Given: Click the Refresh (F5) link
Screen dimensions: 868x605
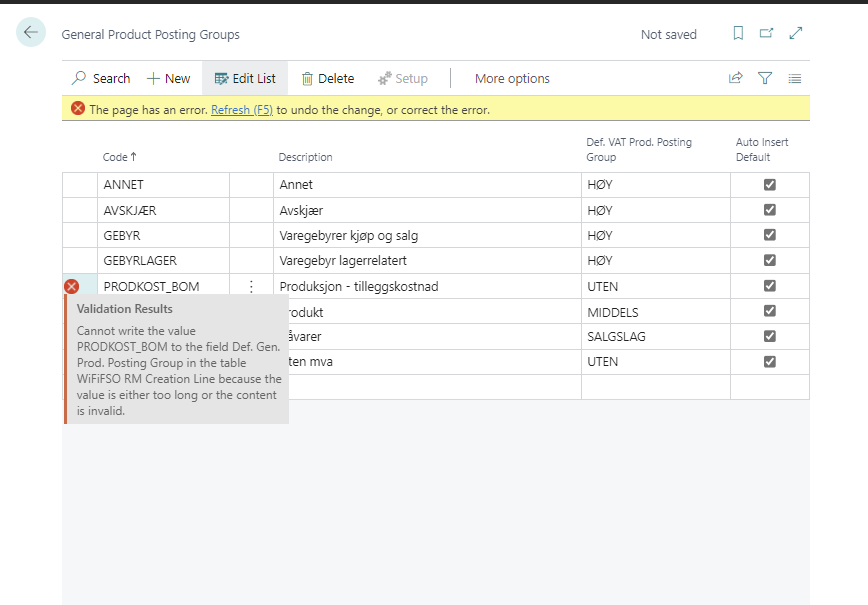Looking at the screenshot, I should point(242,110).
